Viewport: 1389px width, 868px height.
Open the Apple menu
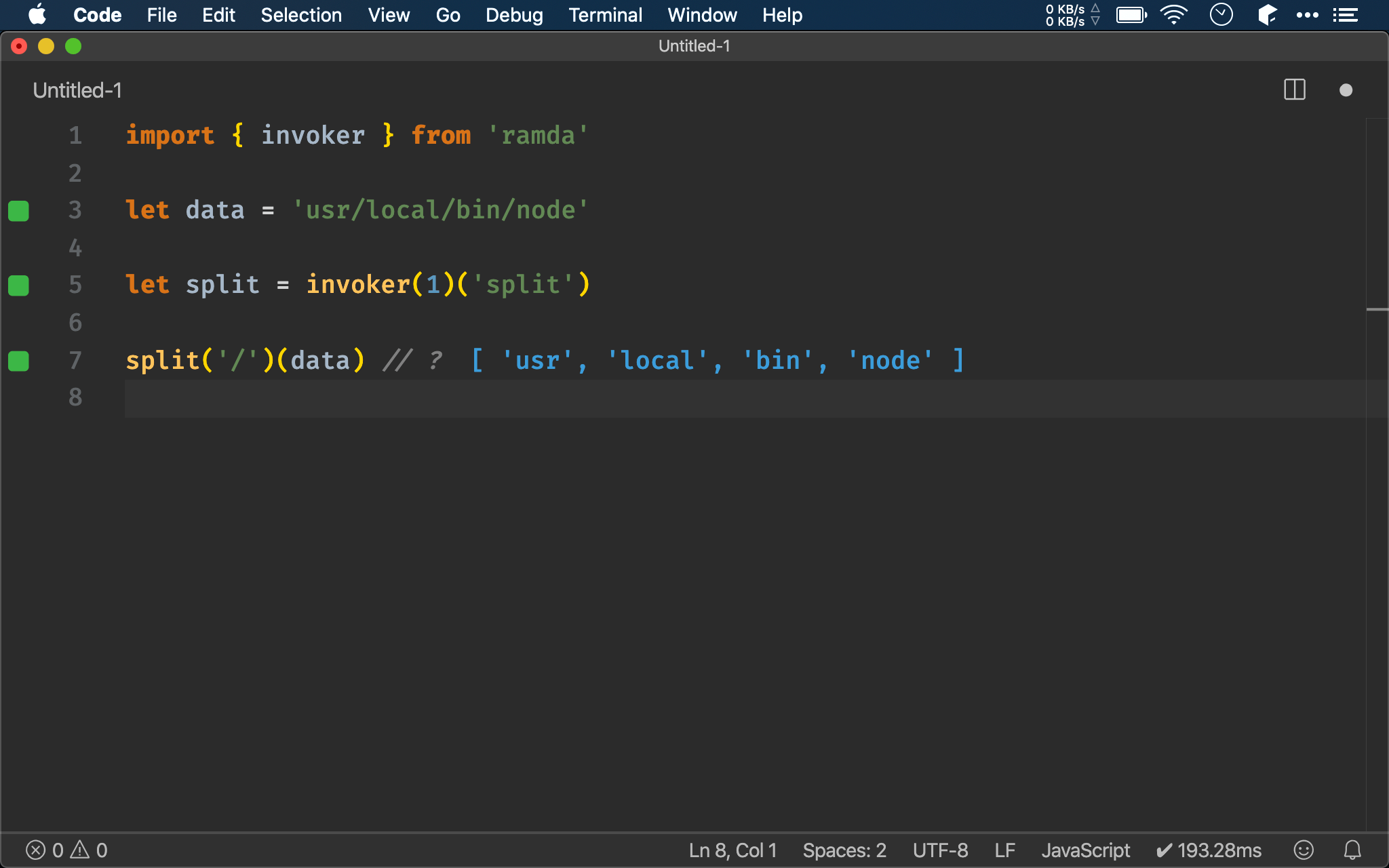click(37, 15)
